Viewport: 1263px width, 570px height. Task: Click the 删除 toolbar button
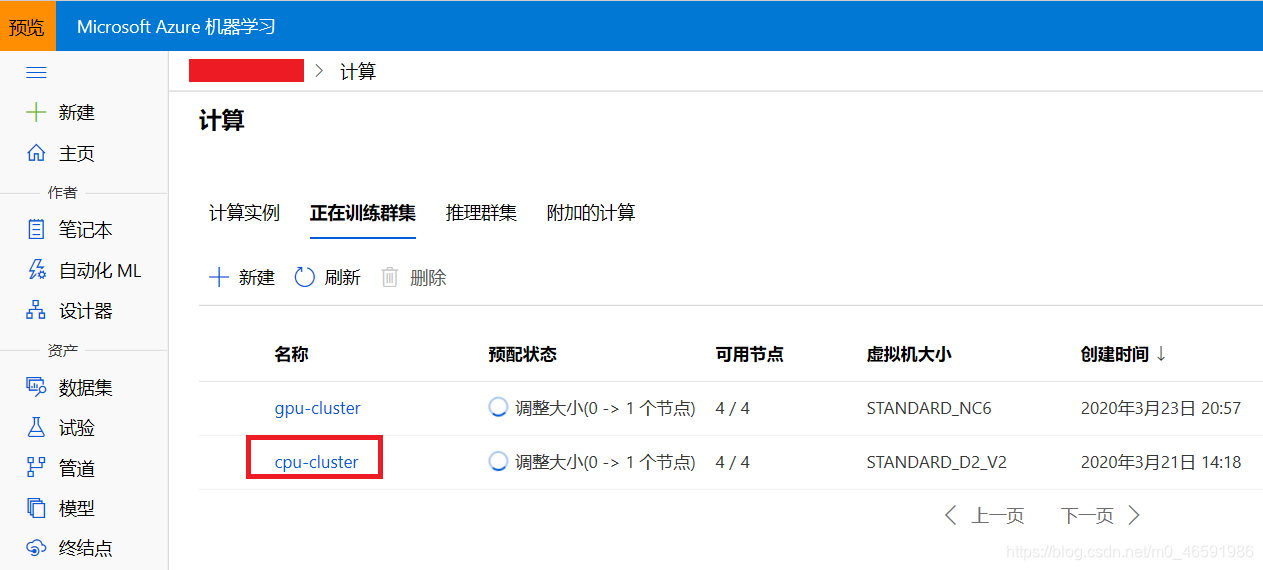(413, 277)
